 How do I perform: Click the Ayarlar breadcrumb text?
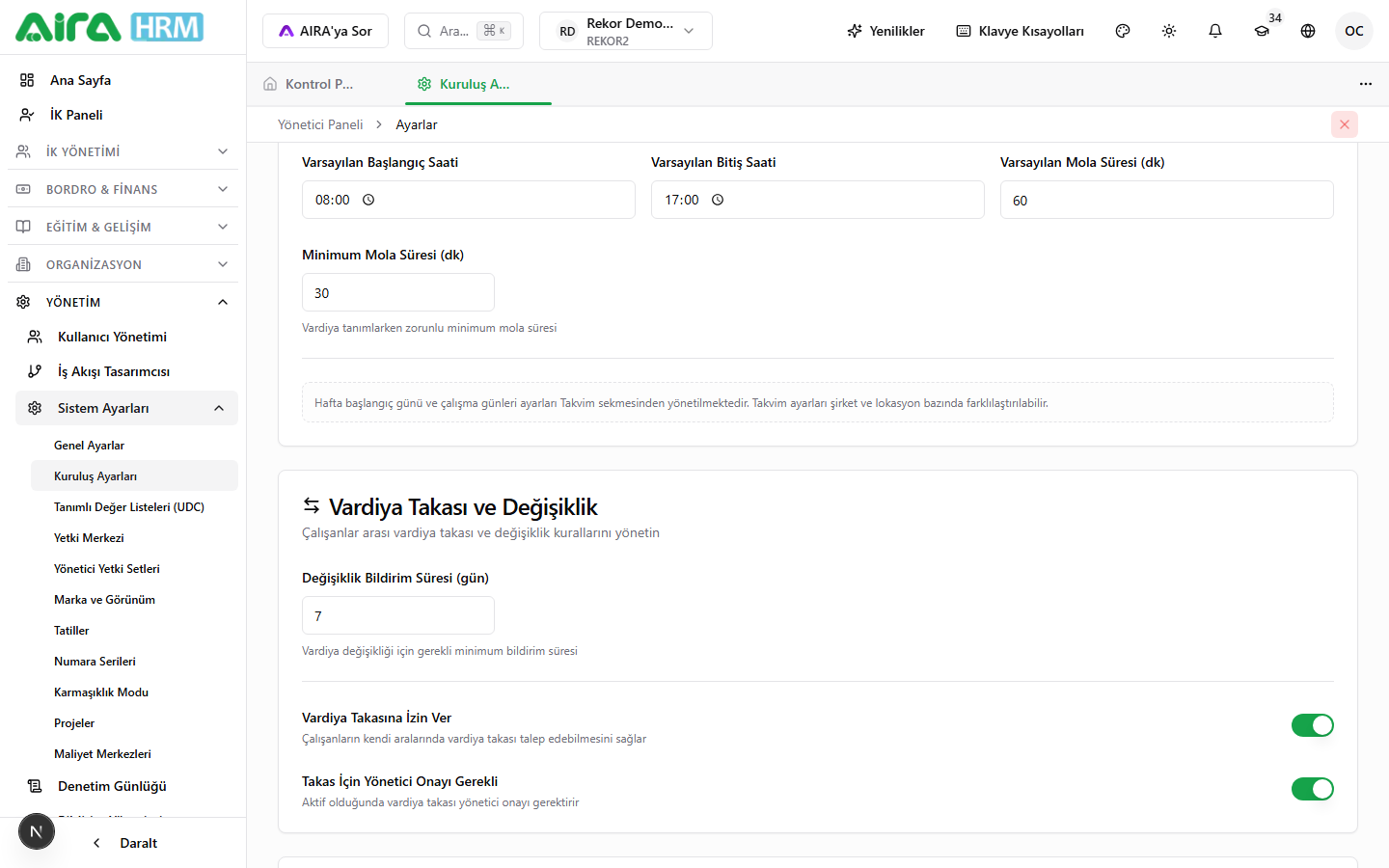click(417, 124)
